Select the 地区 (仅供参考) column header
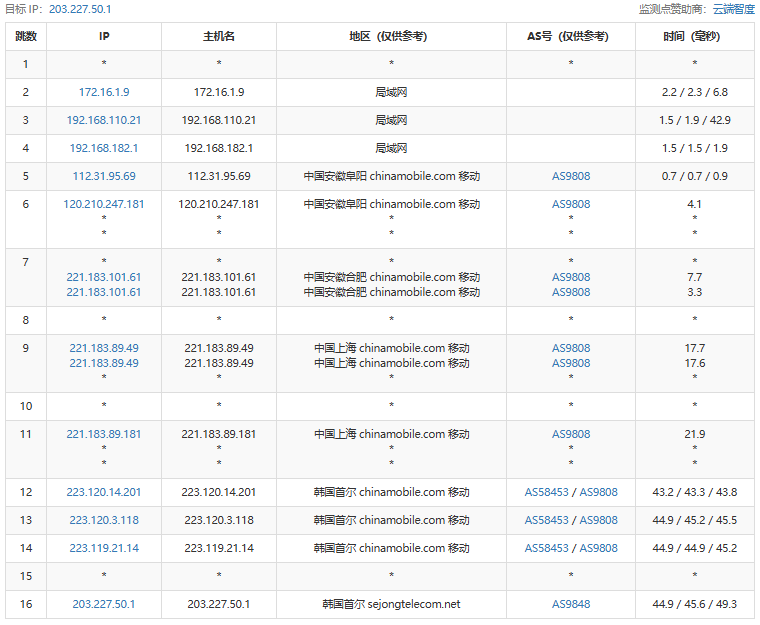Viewport: 760px width, 625px height. [392, 36]
